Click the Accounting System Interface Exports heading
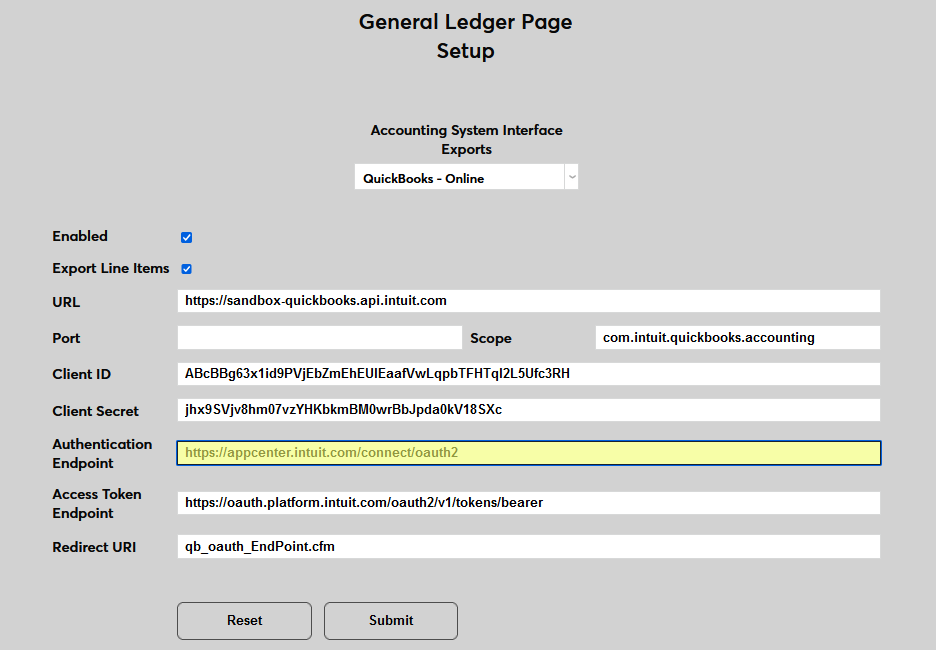Screen dimensions: 936x650 (x=465, y=139)
